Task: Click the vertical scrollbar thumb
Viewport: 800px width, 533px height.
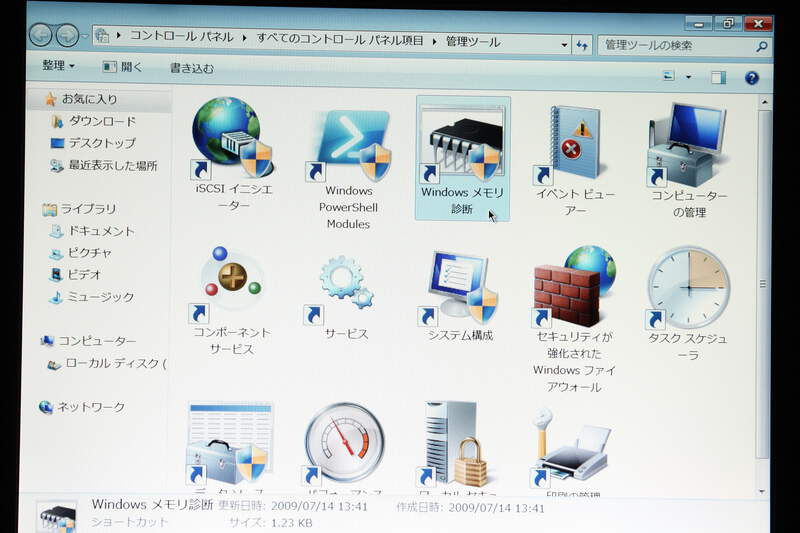Action: point(763,283)
